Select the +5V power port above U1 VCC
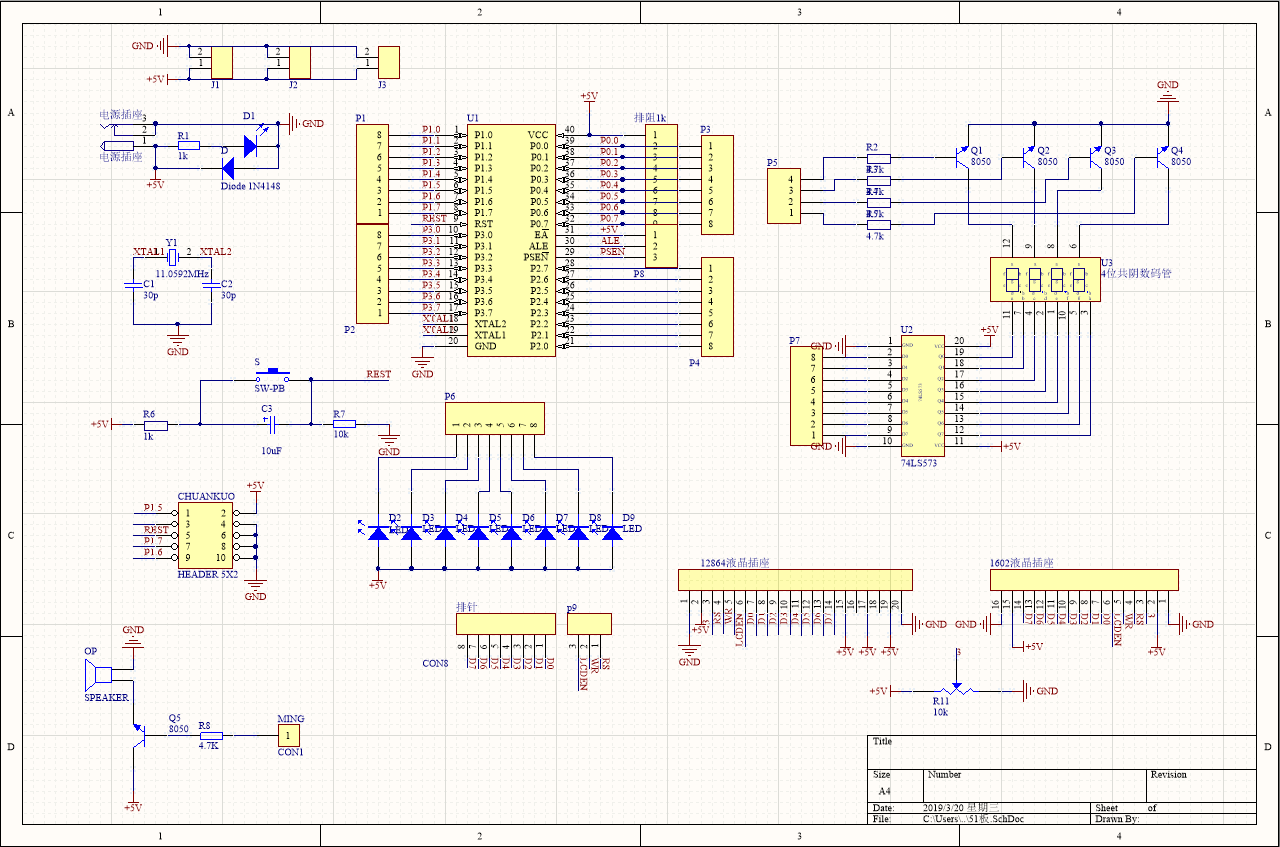The height and width of the screenshot is (847, 1280). 588,96
